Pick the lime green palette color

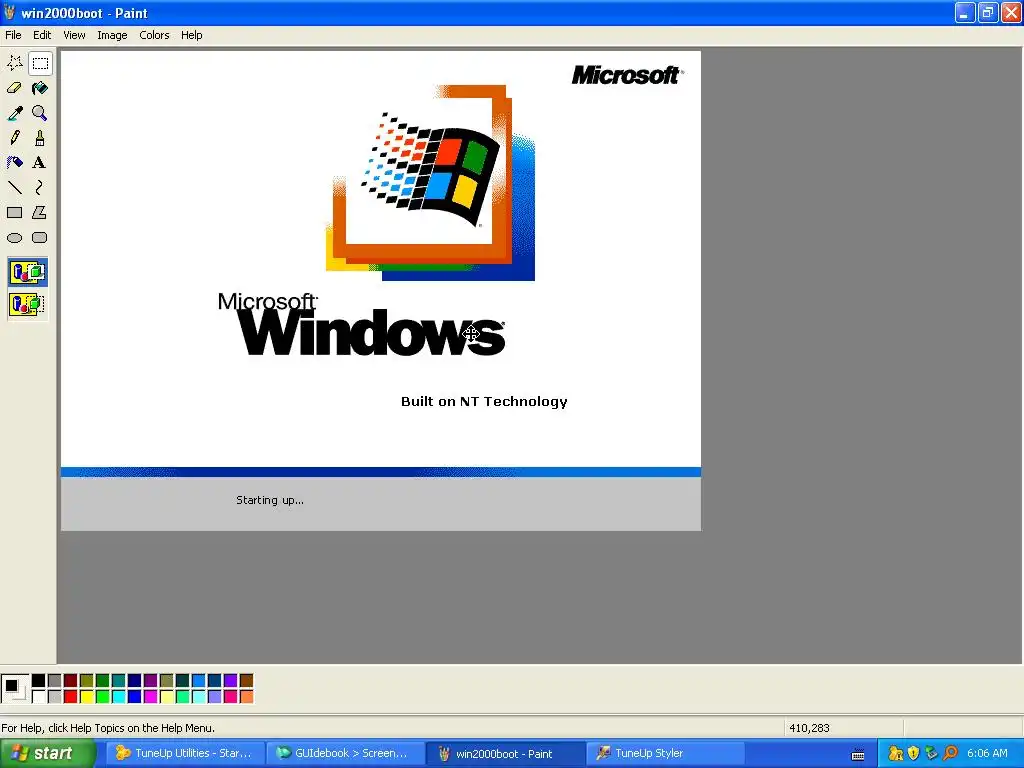pos(103,697)
